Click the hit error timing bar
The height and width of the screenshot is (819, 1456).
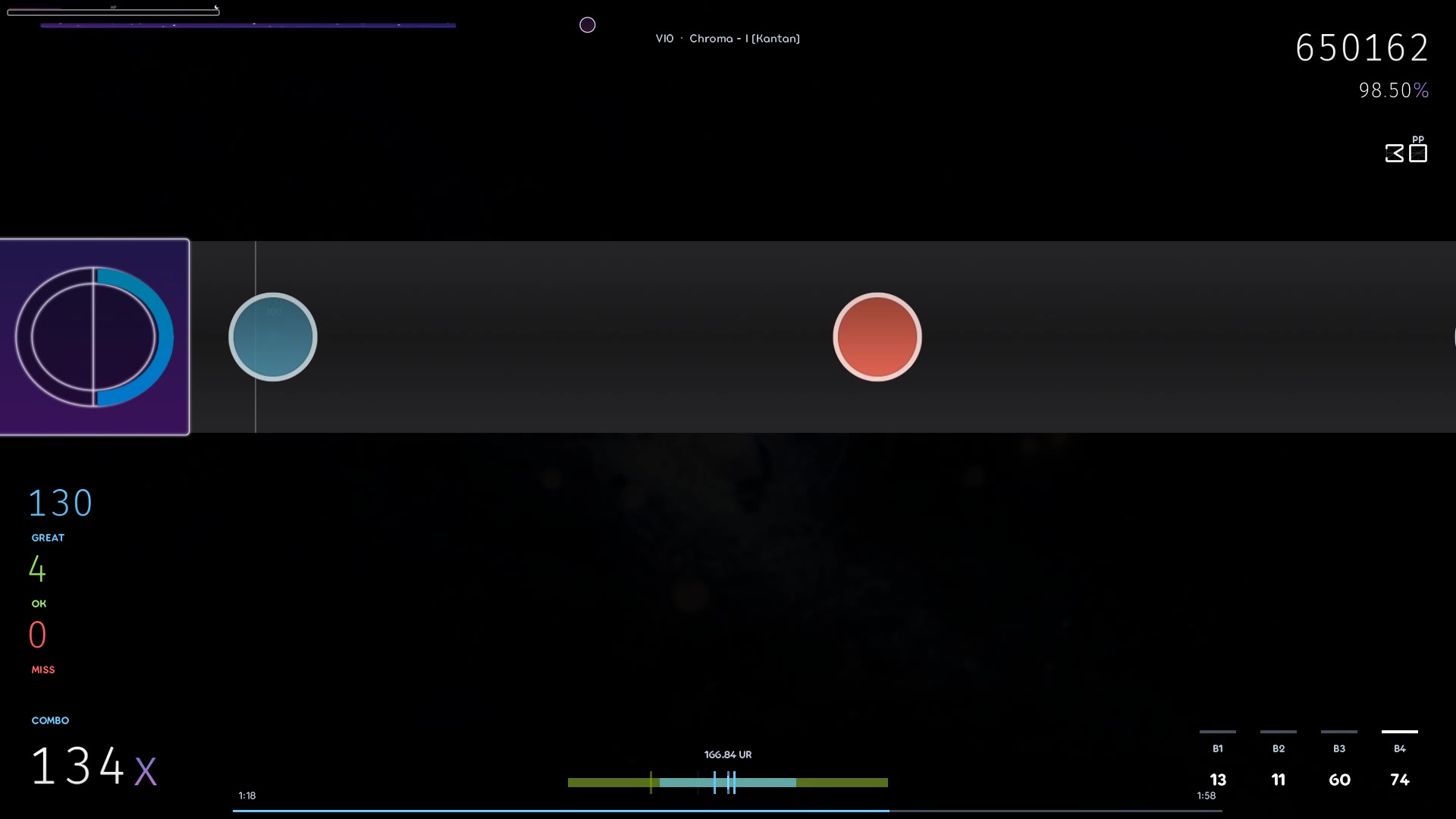tap(728, 782)
